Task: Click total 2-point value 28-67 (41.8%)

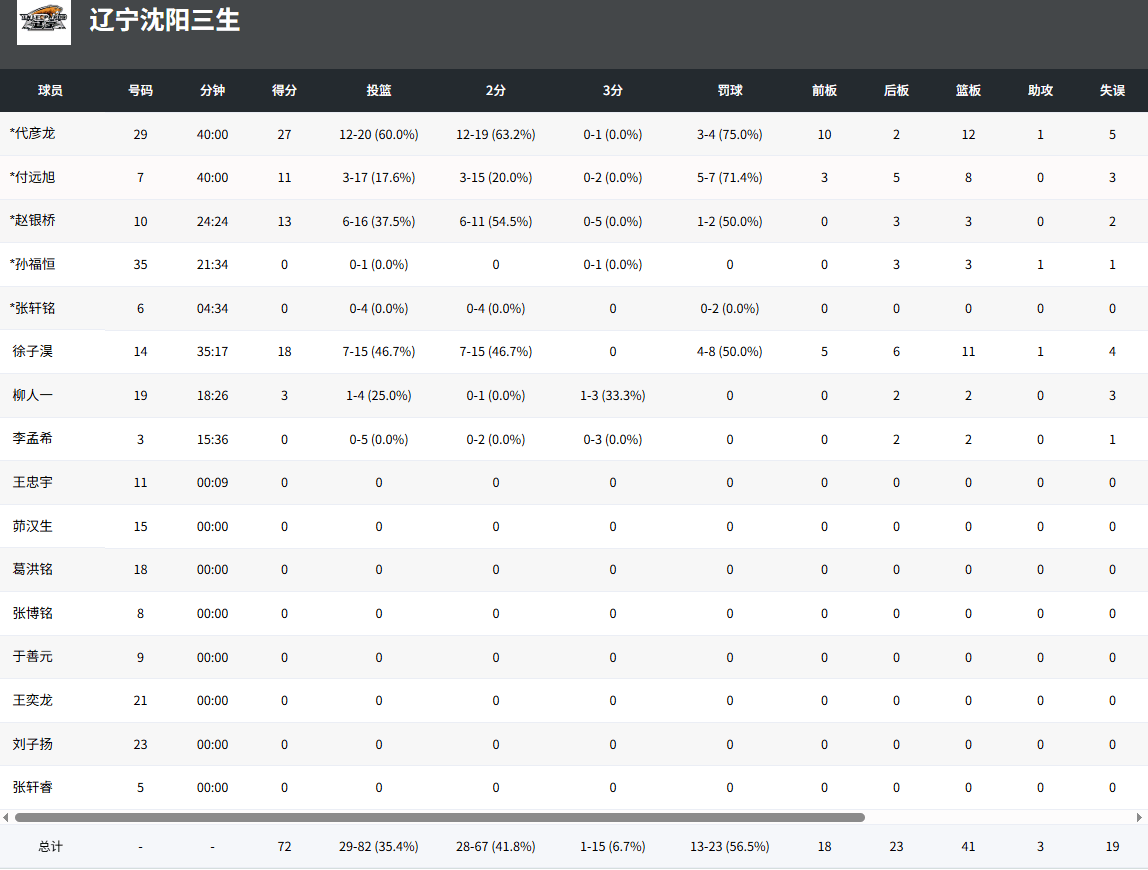Action: coord(496,847)
